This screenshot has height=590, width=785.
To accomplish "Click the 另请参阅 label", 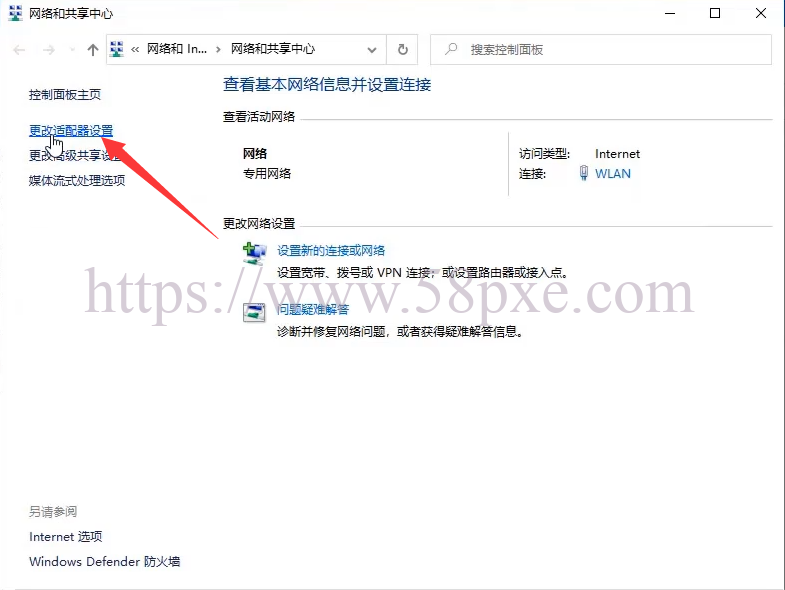I will (53, 512).
